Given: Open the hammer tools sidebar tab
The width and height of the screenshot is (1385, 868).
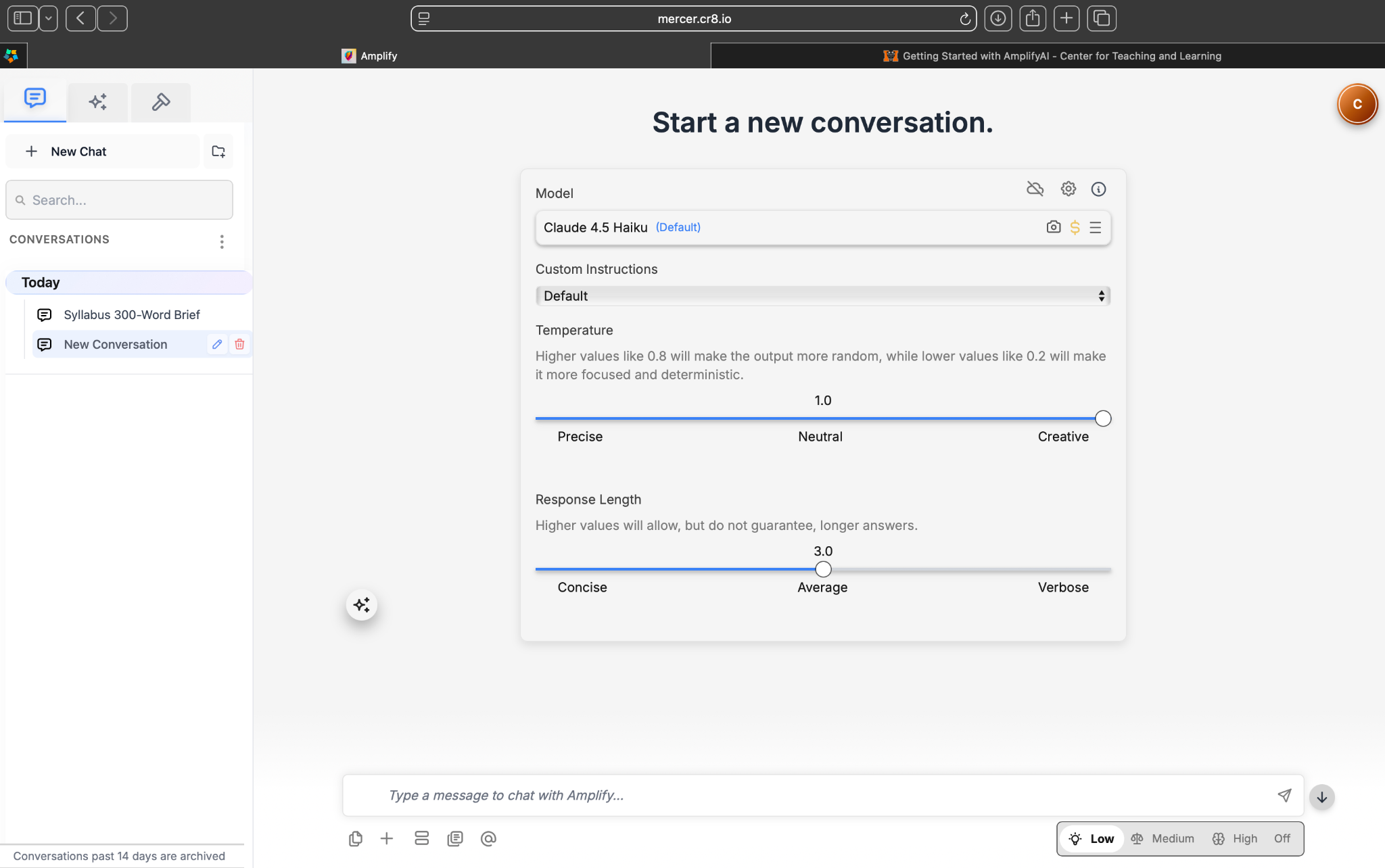Looking at the screenshot, I should [161, 102].
